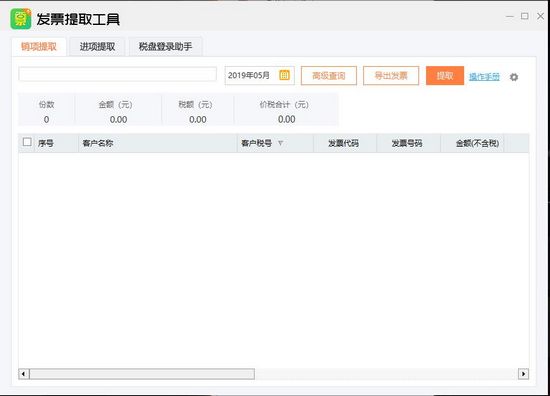This screenshot has width=550, height=396.
Task: Click the horizontal scrollbar thumb
Action: point(142,374)
